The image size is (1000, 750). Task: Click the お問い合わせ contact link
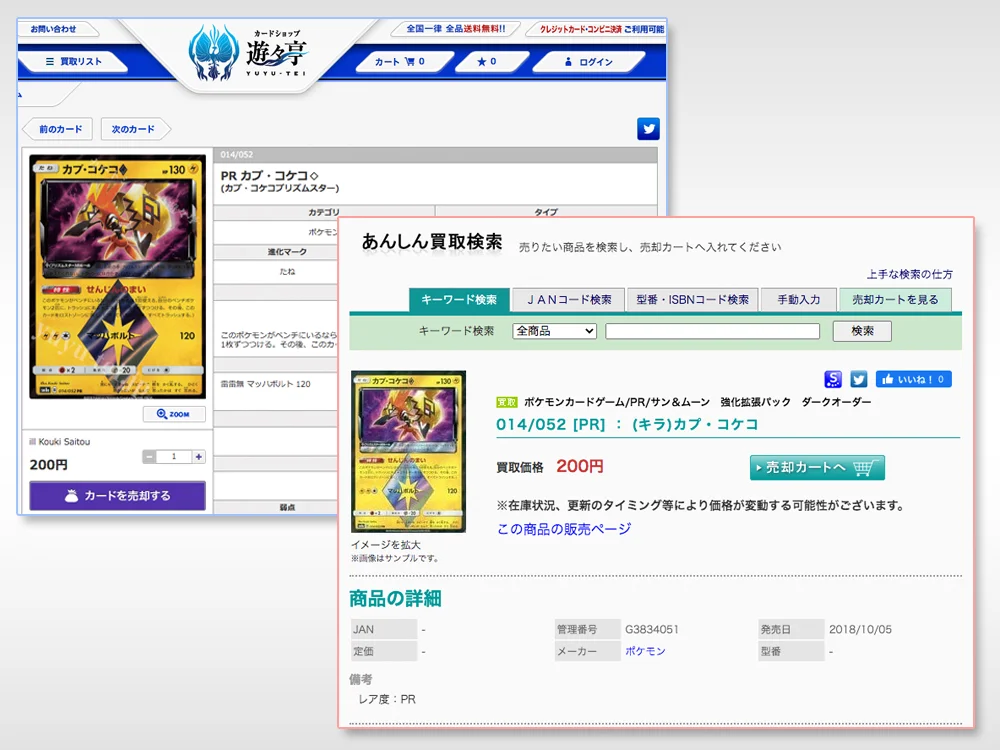[54, 29]
